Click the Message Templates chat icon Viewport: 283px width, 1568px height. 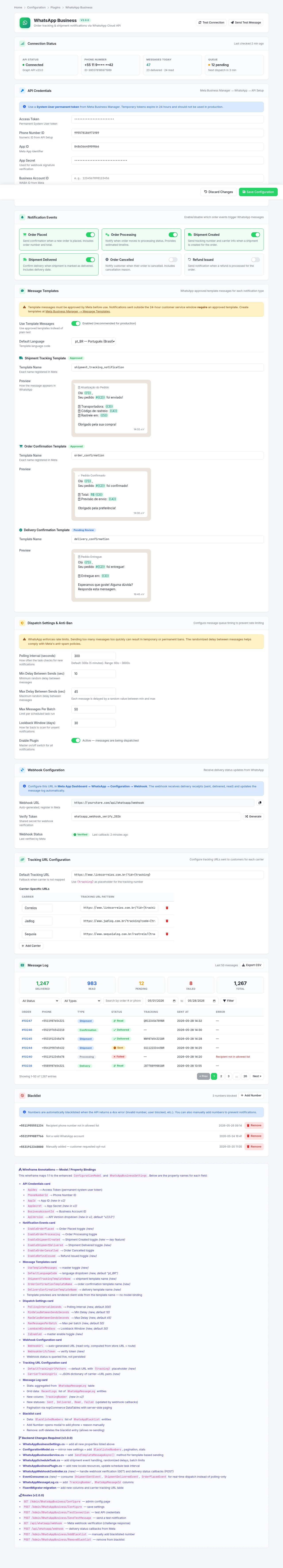point(23,291)
